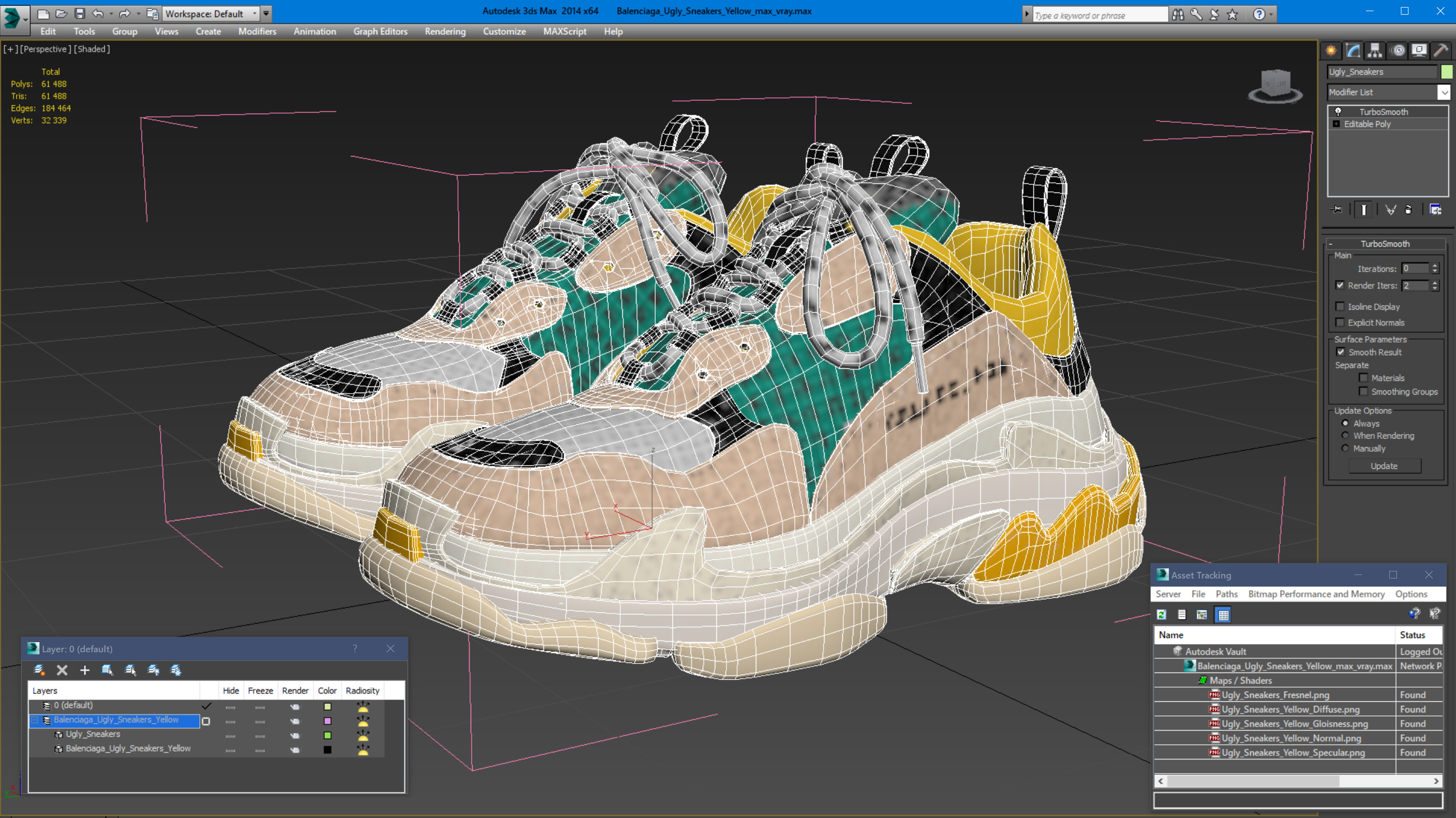Image resolution: width=1456 pixels, height=818 pixels.
Task: Toggle Smooth Result checkbox
Action: [x=1340, y=351]
